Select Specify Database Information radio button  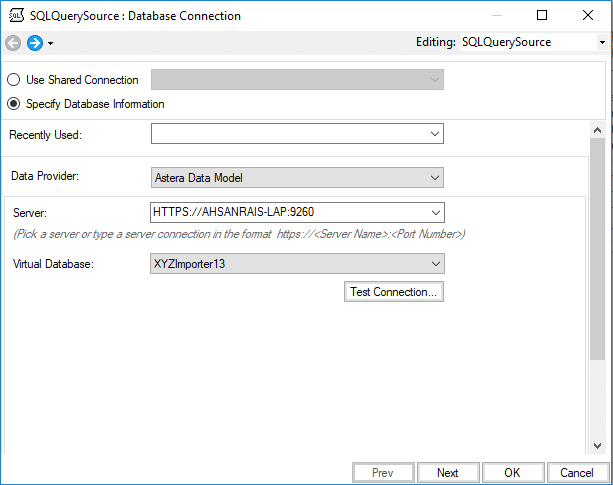(x=14, y=104)
